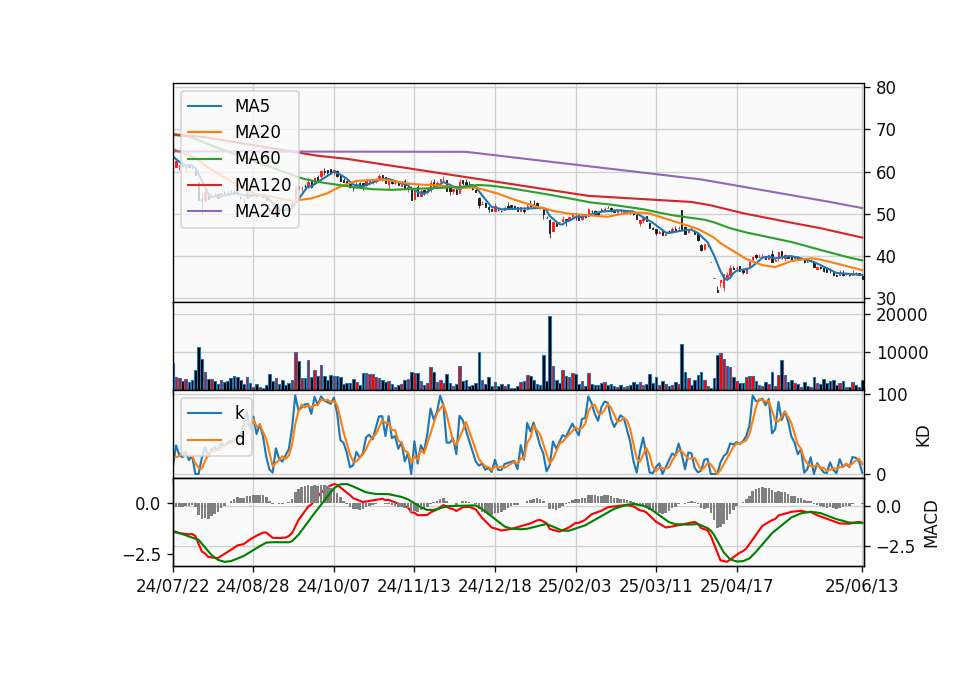Click the price axis value 30

[x=886, y=299]
